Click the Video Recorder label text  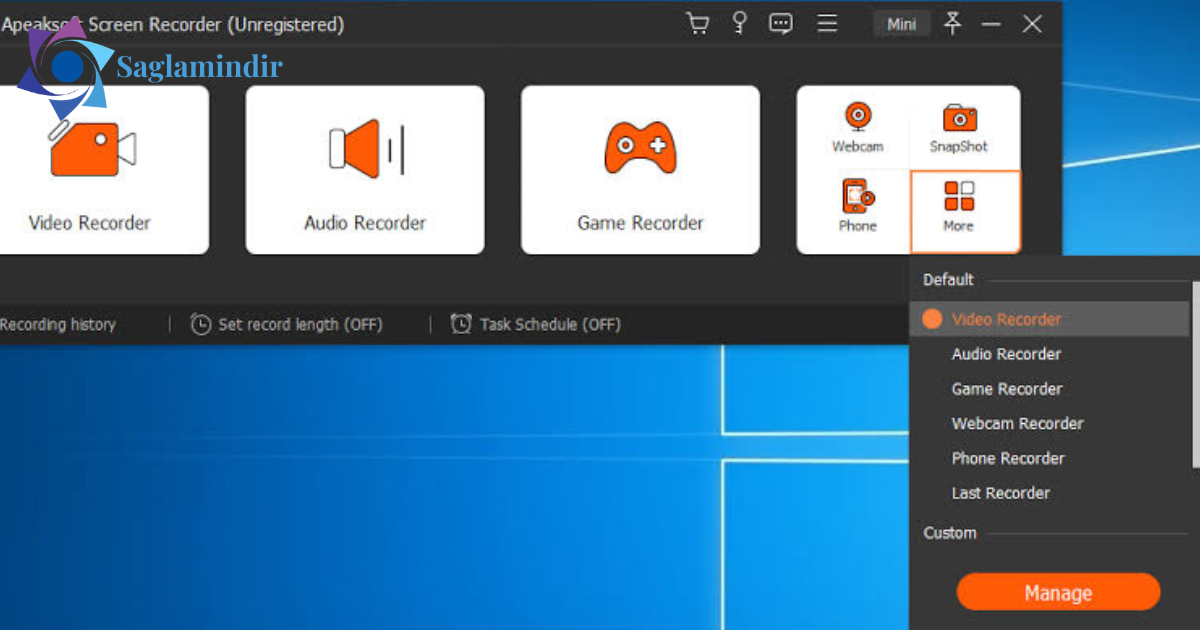pyautogui.click(x=89, y=223)
